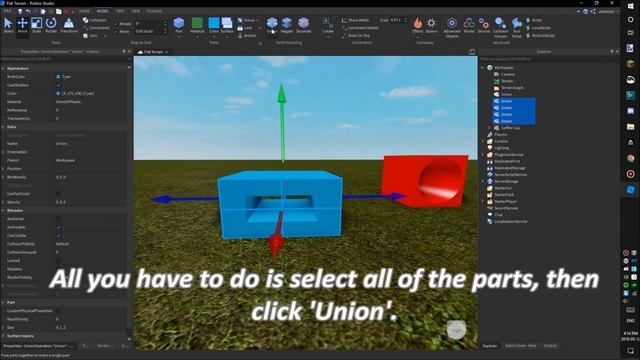
Task: Switch to Explorer bottom tab
Action: click(490, 346)
